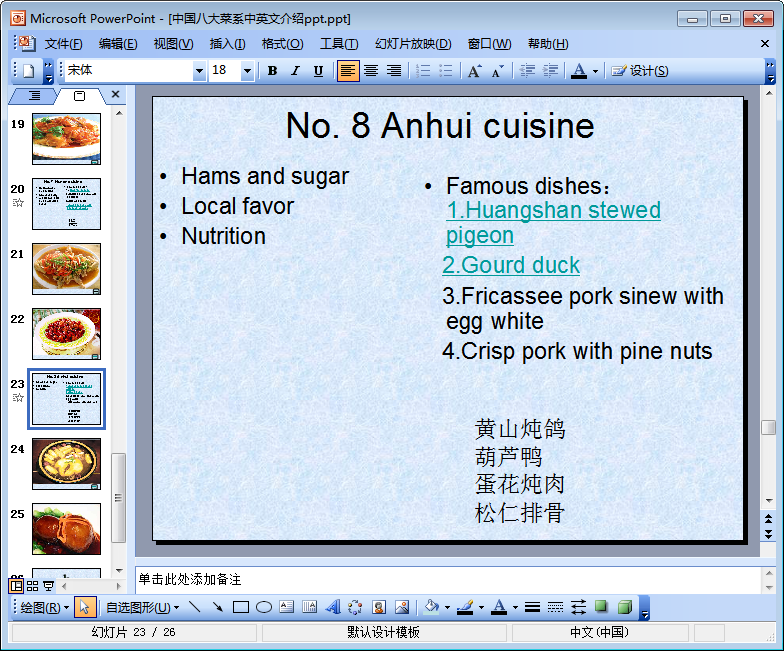Screen dimensions: 784x651
Task: Open the 文件(F) menu
Action: (x=63, y=44)
